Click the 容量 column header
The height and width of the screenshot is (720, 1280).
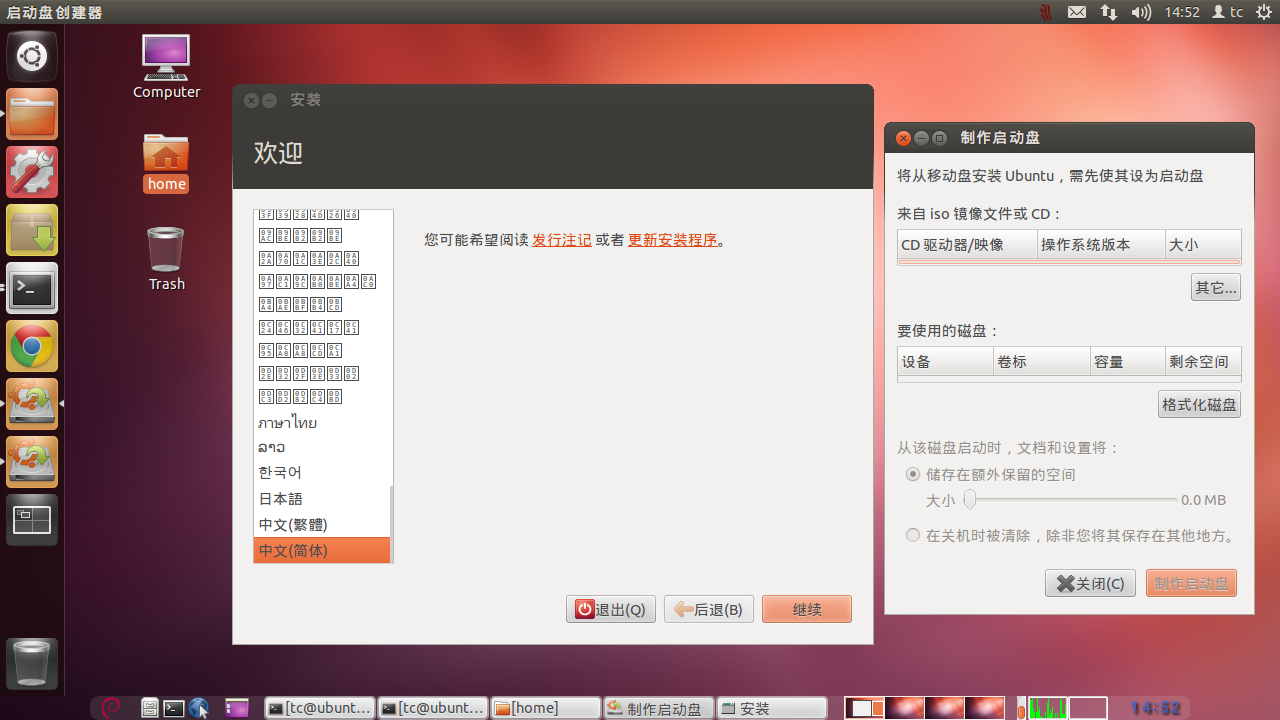1127,361
